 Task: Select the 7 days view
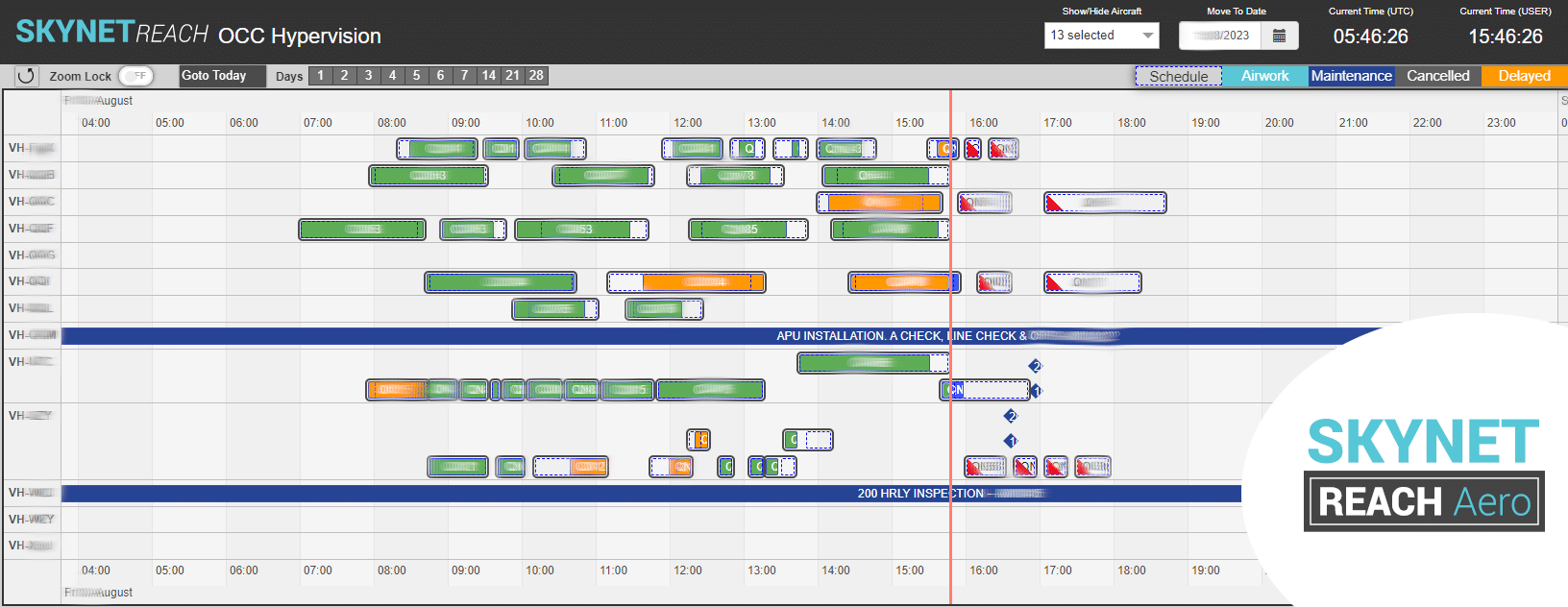[464, 76]
